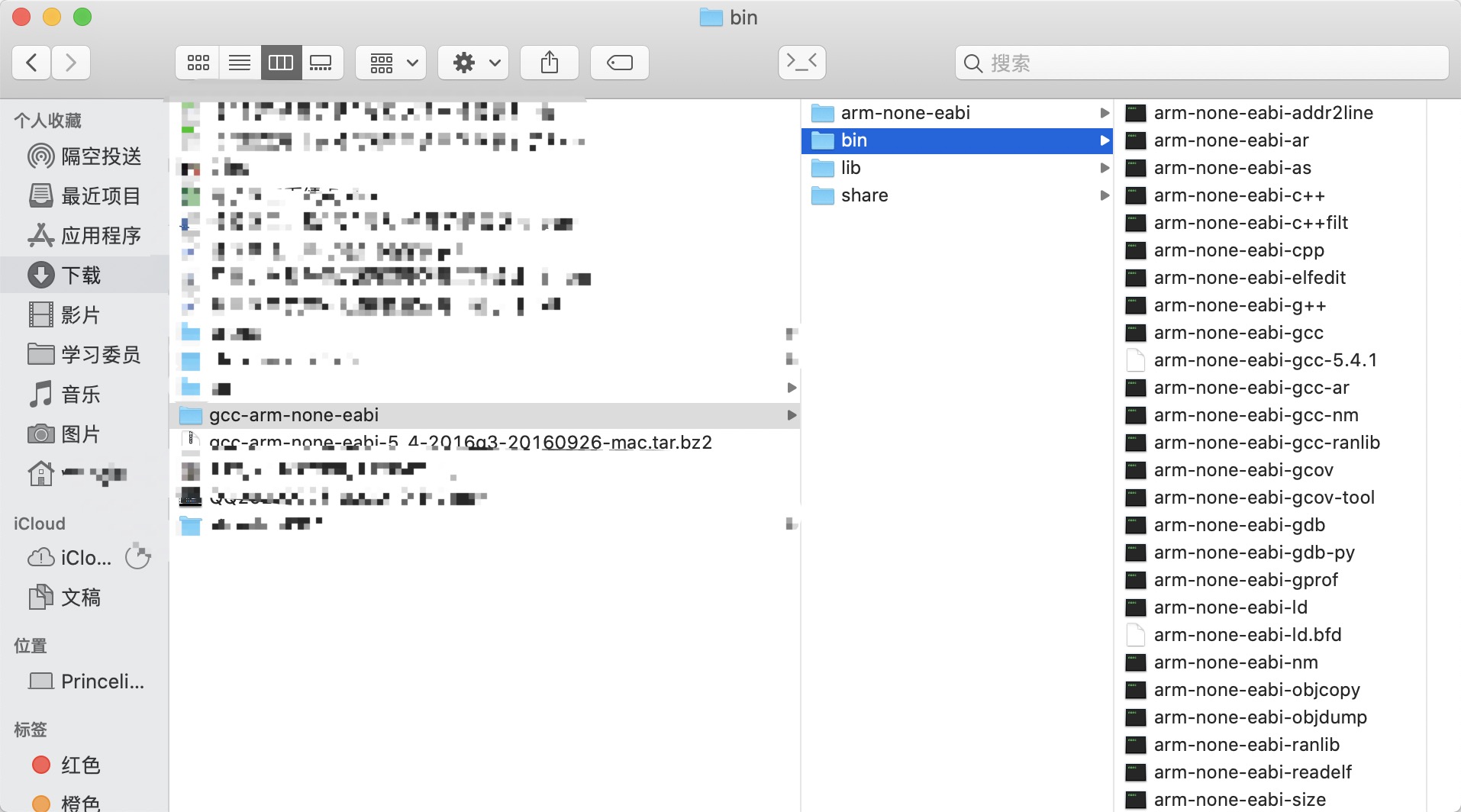Image resolution: width=1461 pixels, height=812 pixels.
Task: Open 最近项目 in the sidebar
Action: pyautogui.click(x=85, y=196)
